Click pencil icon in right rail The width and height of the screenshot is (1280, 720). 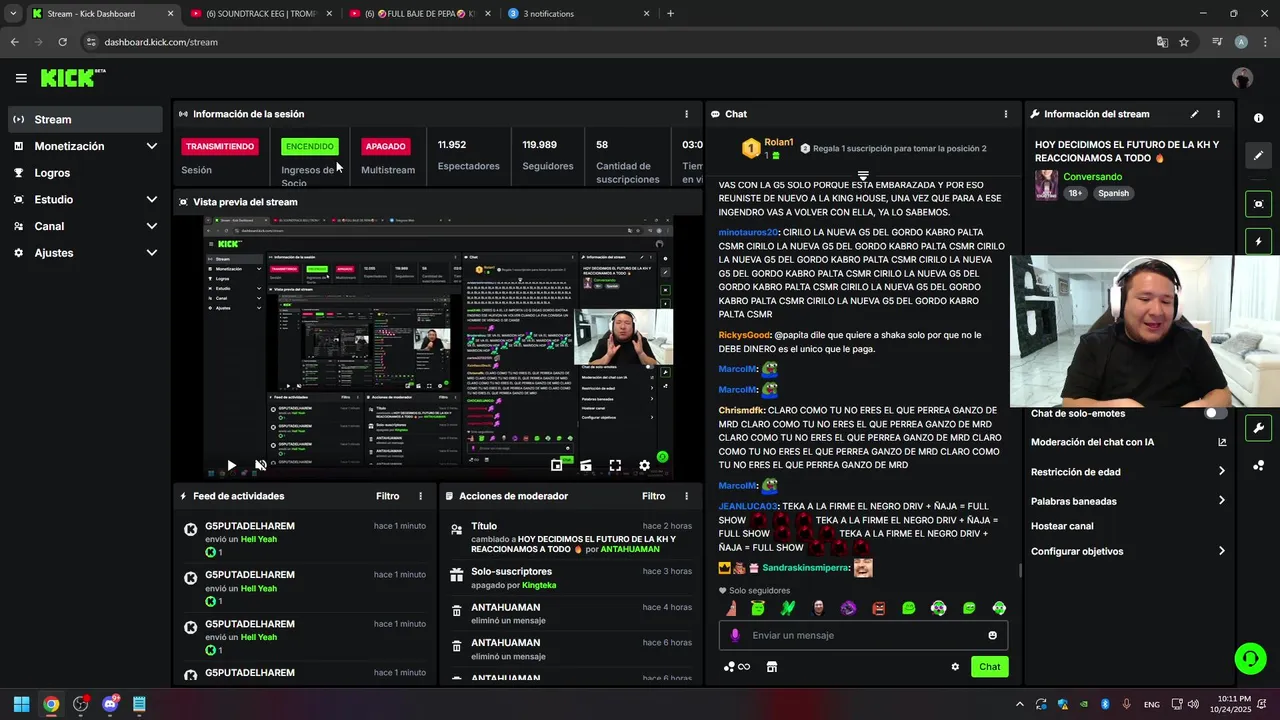1258,156
